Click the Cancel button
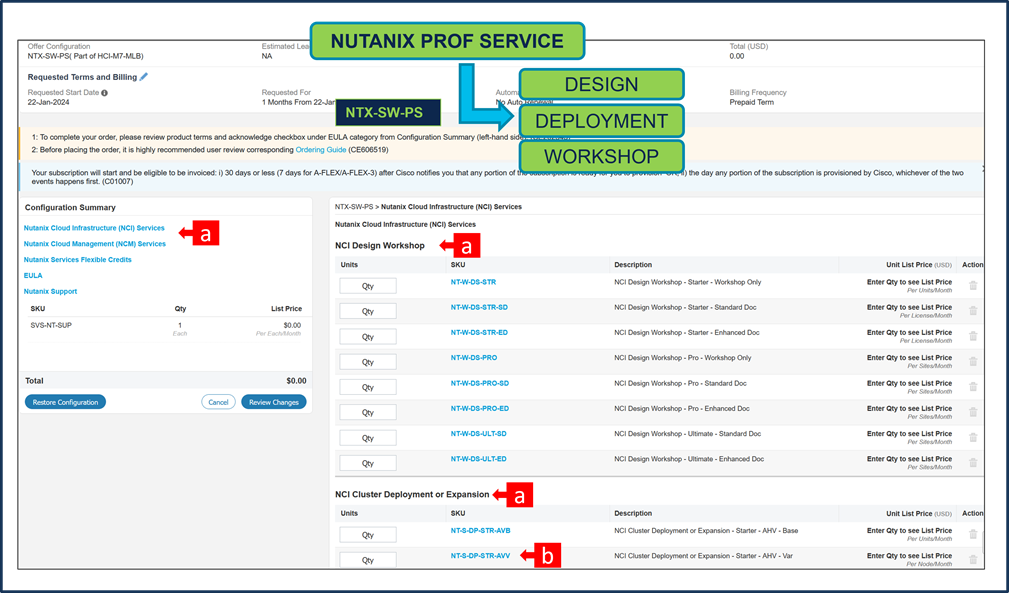The width and height of the screenshot is (1009, 593). coord(218,402)
